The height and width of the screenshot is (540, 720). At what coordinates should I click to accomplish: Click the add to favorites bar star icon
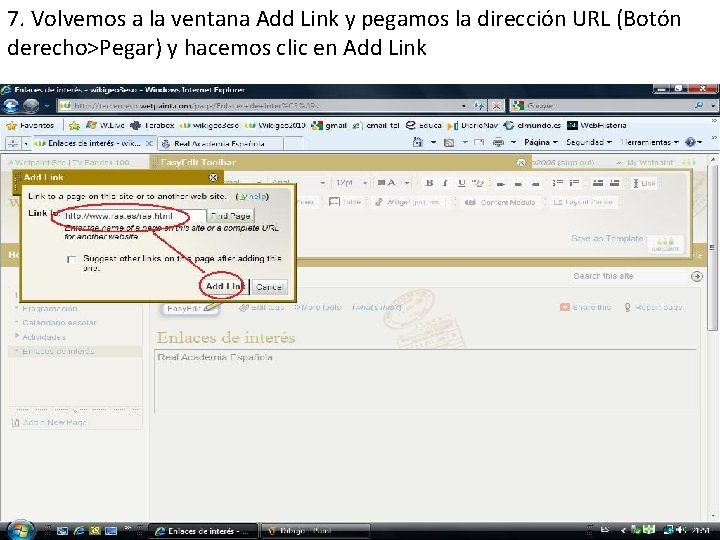[x=74, y=125]
